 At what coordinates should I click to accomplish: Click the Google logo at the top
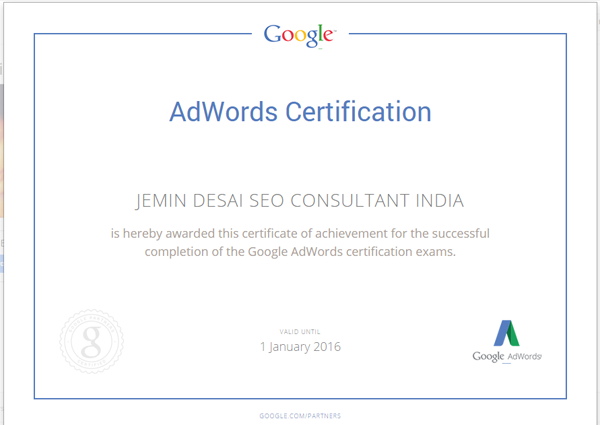point(300,36)
